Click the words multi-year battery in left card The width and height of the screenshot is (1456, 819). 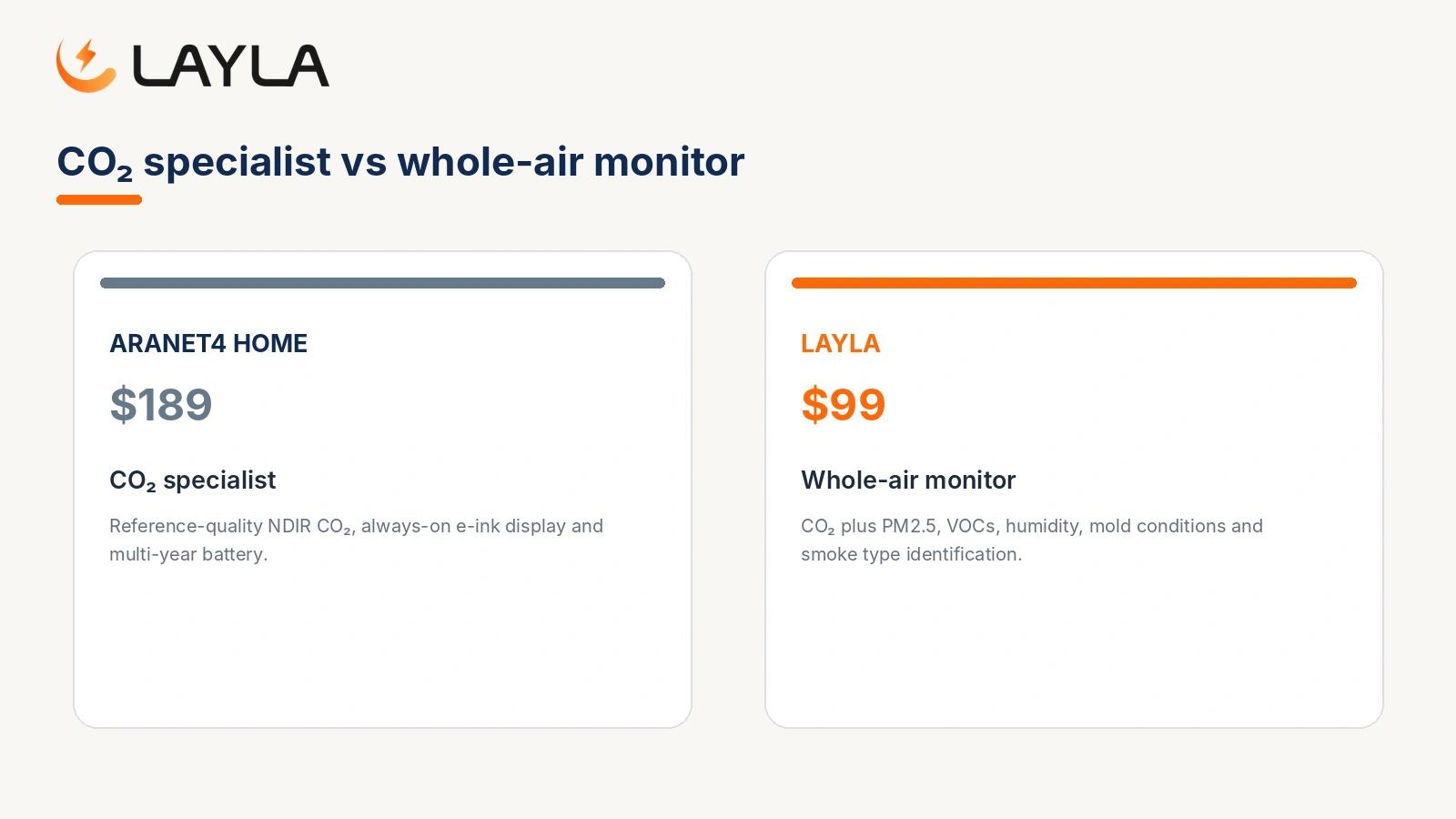tap(188, 554)
